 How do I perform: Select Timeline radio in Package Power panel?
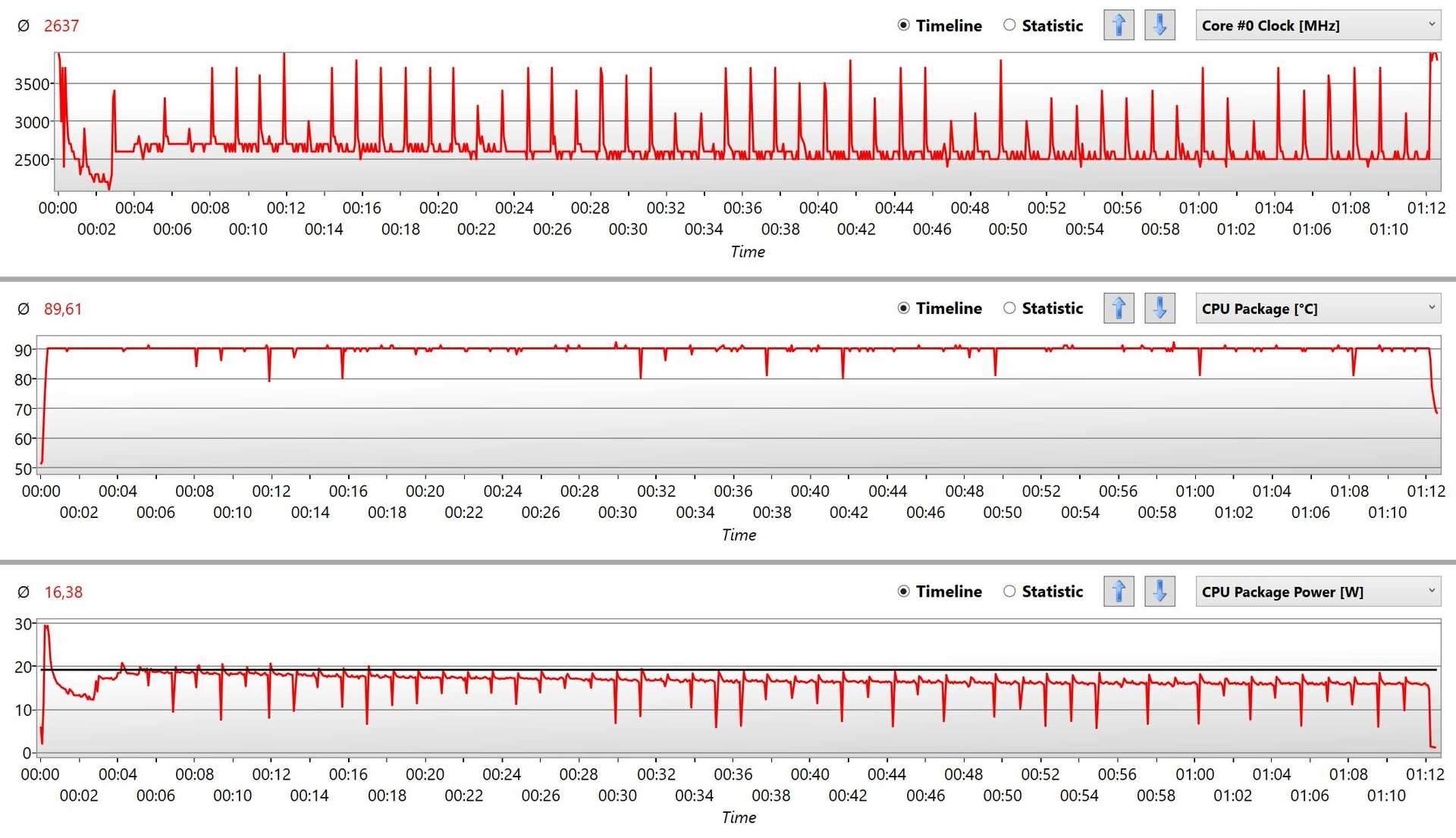[903, 591]
